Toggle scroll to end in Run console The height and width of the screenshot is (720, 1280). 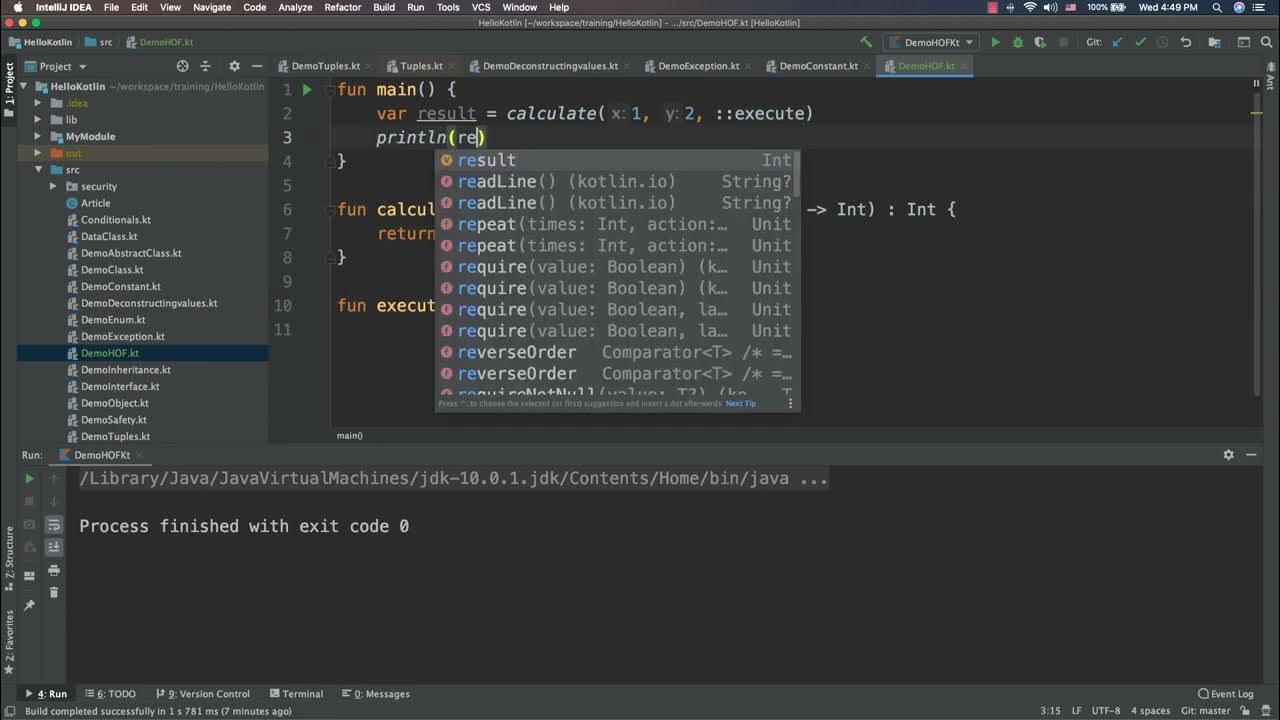pos(54,547)
